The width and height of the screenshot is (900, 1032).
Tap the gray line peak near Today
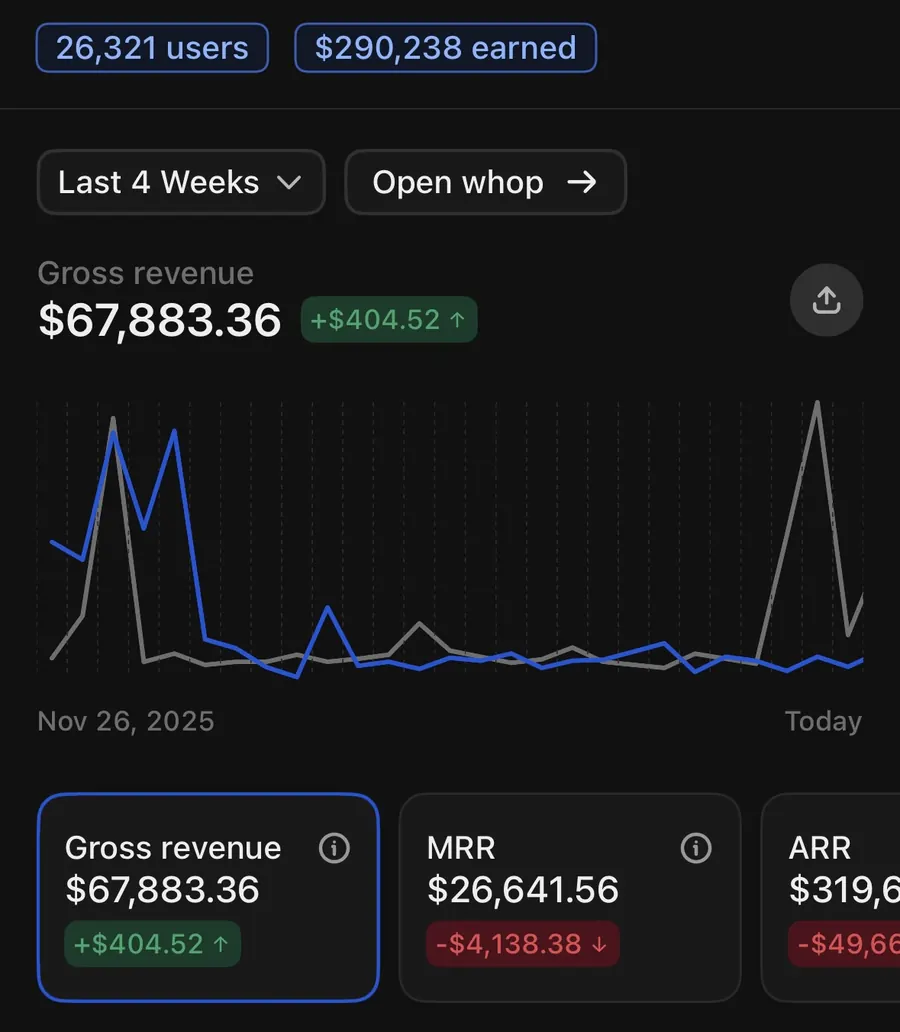pyautogui.click(x=817, y=403)
